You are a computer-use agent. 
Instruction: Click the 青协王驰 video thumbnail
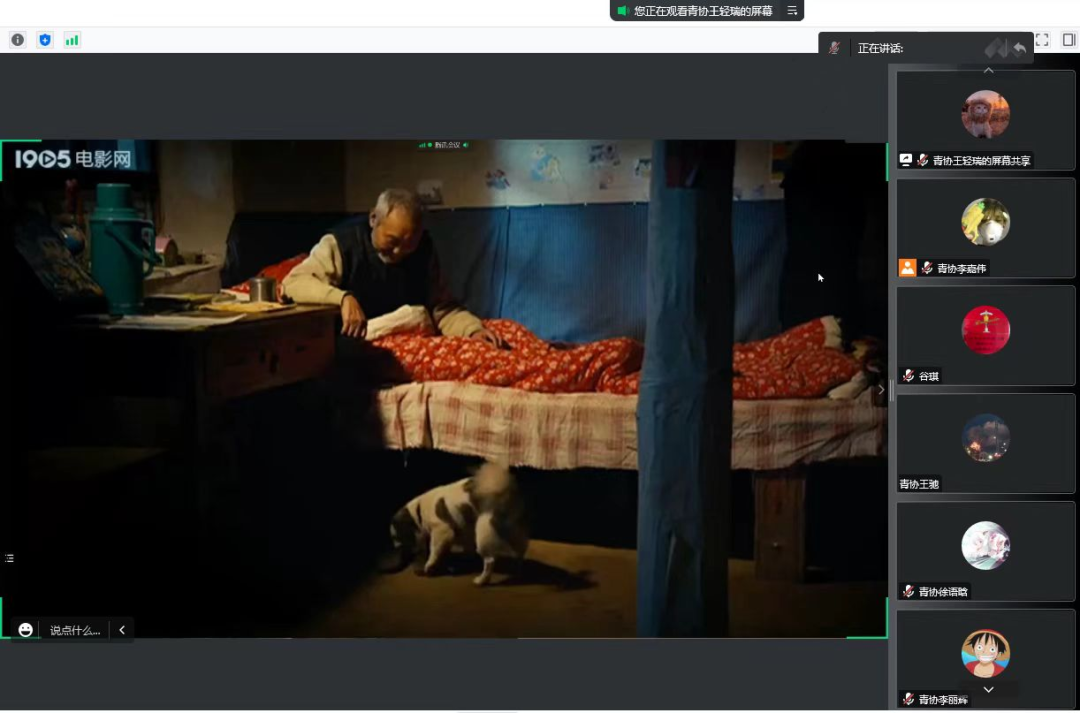[x=985, y=440]
